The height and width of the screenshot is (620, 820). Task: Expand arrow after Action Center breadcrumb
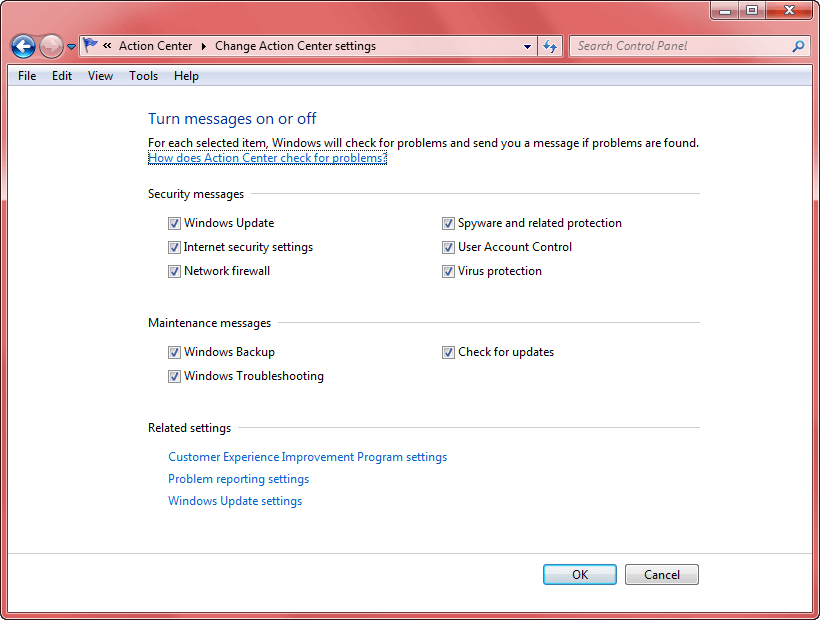click(203, 46)
